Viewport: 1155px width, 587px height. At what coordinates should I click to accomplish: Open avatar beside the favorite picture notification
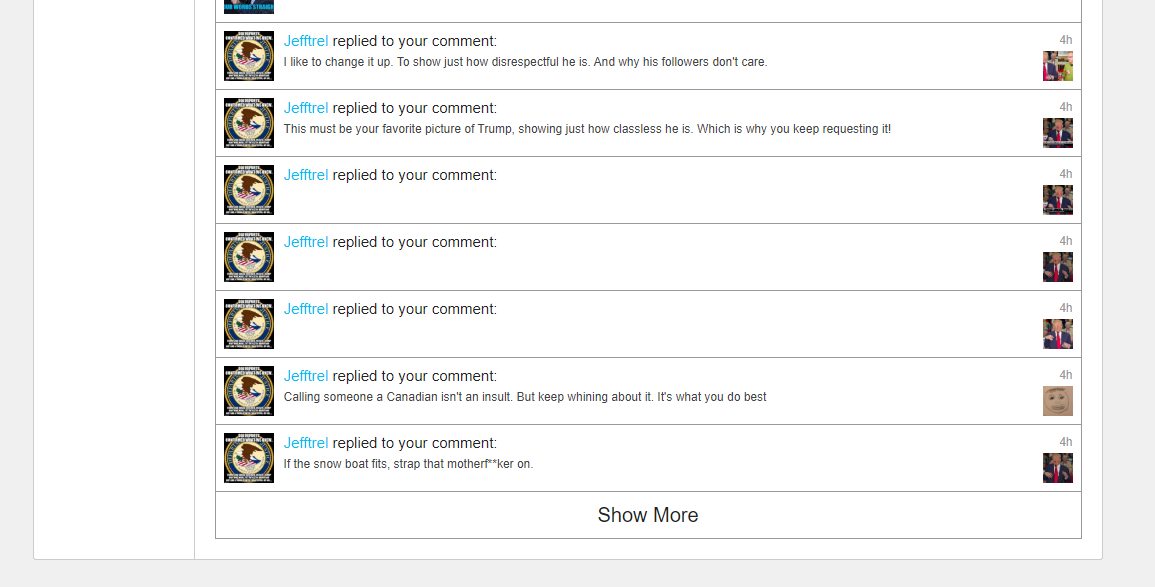249,123
